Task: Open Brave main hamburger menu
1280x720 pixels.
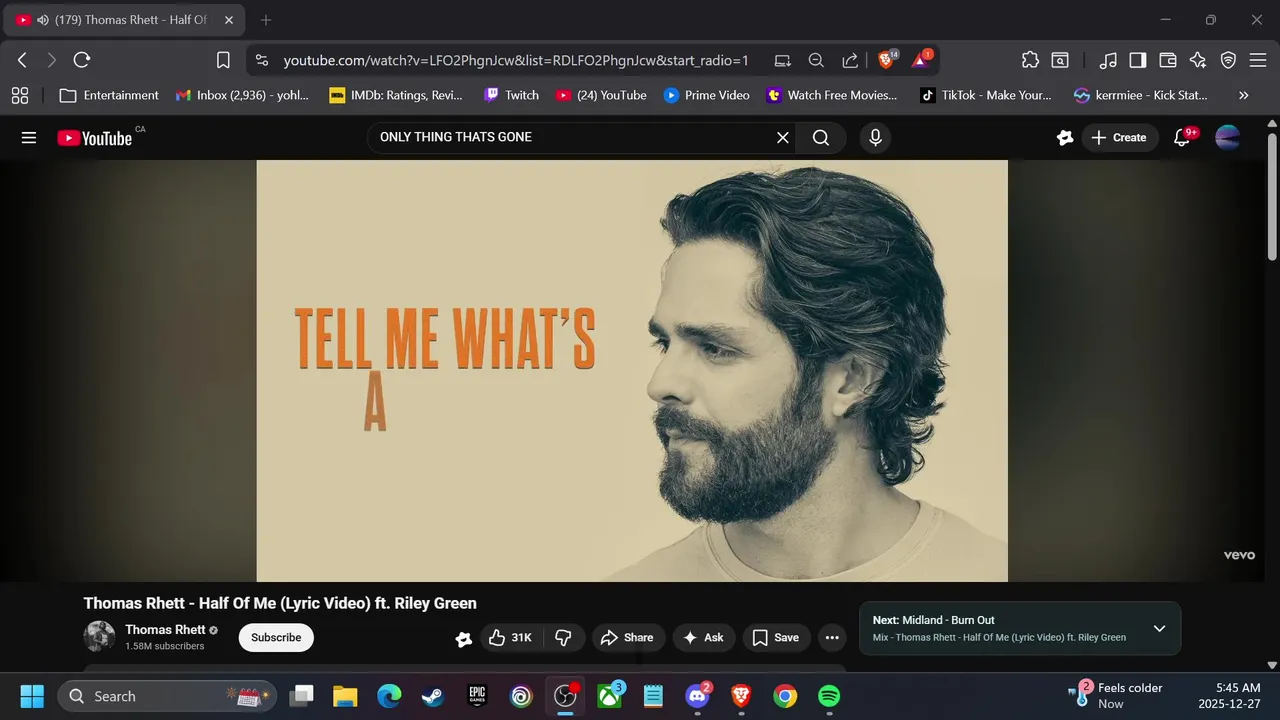Action: pos(1258,60)
